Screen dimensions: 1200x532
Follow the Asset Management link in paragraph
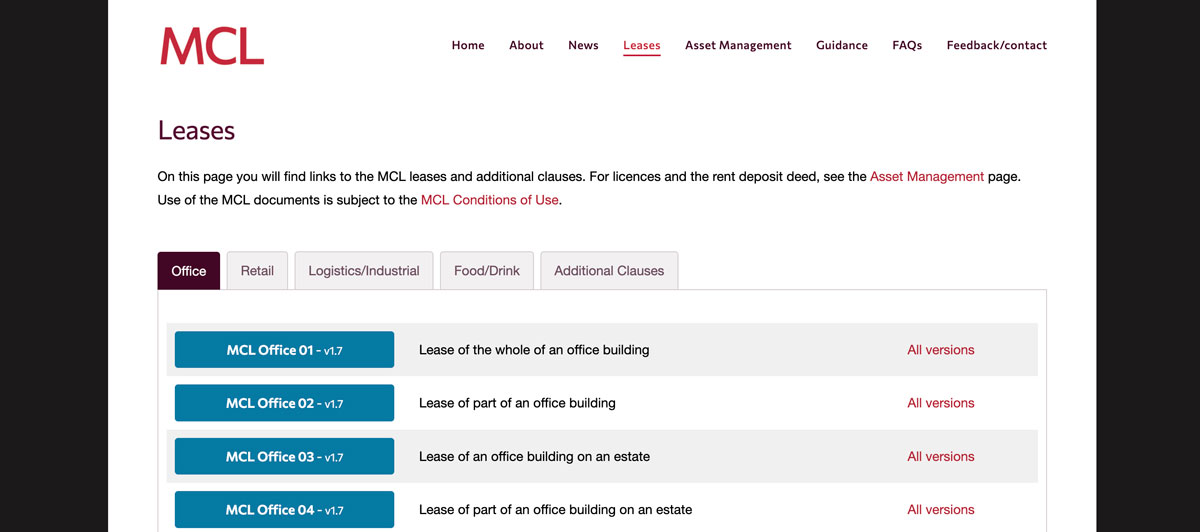point(927,176)
